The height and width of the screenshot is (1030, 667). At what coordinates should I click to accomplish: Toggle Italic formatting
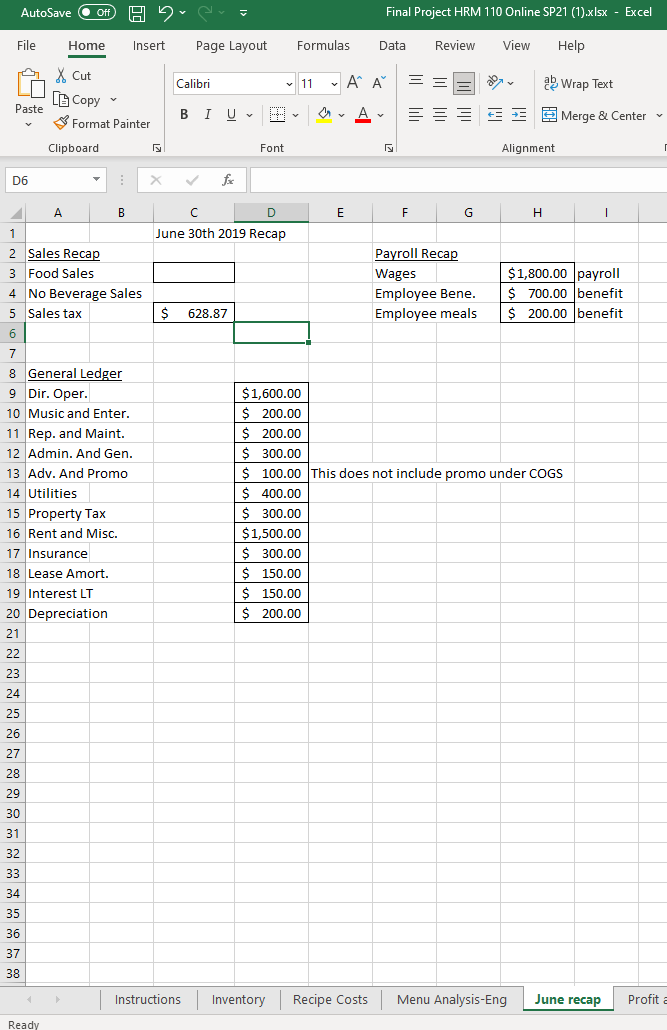point(208,115)
